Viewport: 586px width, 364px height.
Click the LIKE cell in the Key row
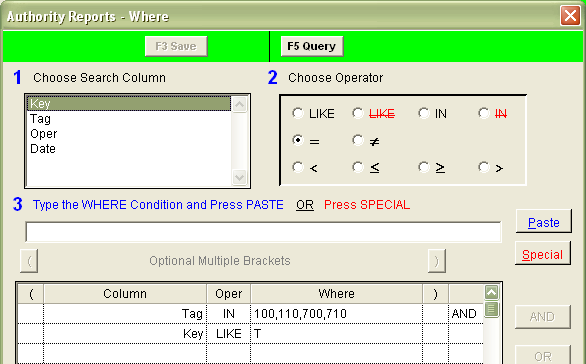(x=228, y=333)
